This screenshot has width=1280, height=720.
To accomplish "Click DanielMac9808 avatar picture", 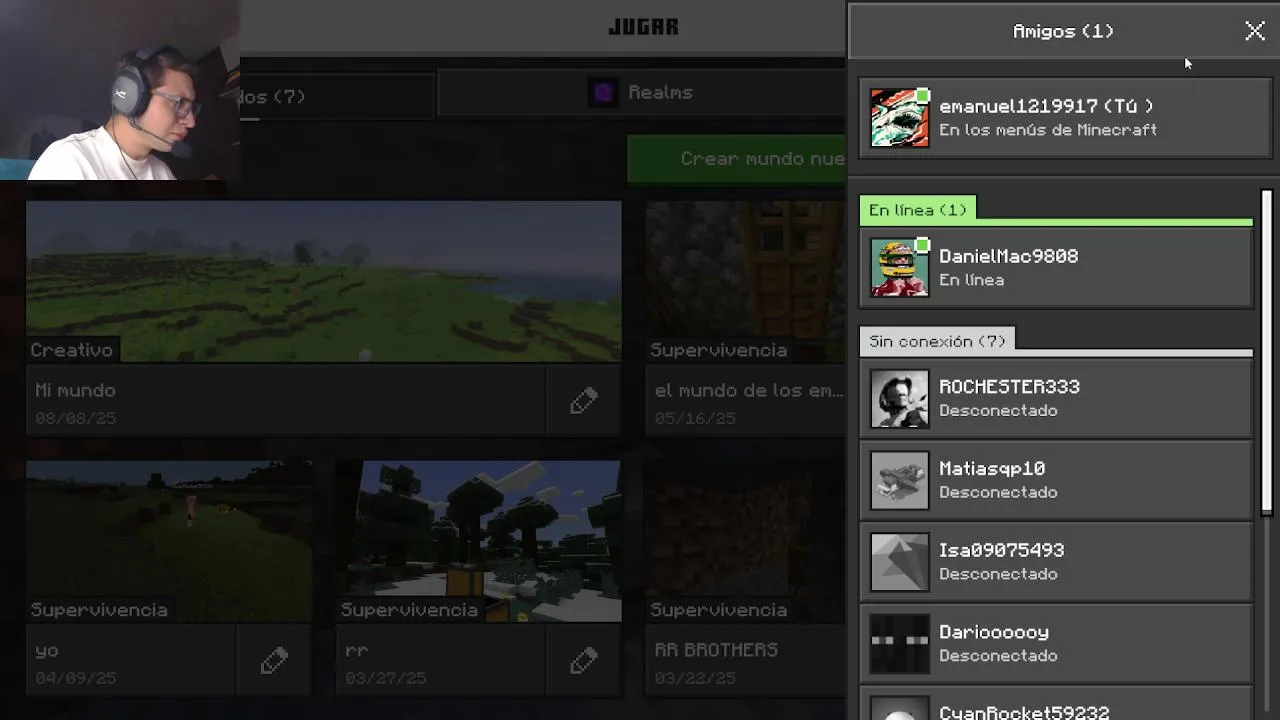I will click(899, 268).
